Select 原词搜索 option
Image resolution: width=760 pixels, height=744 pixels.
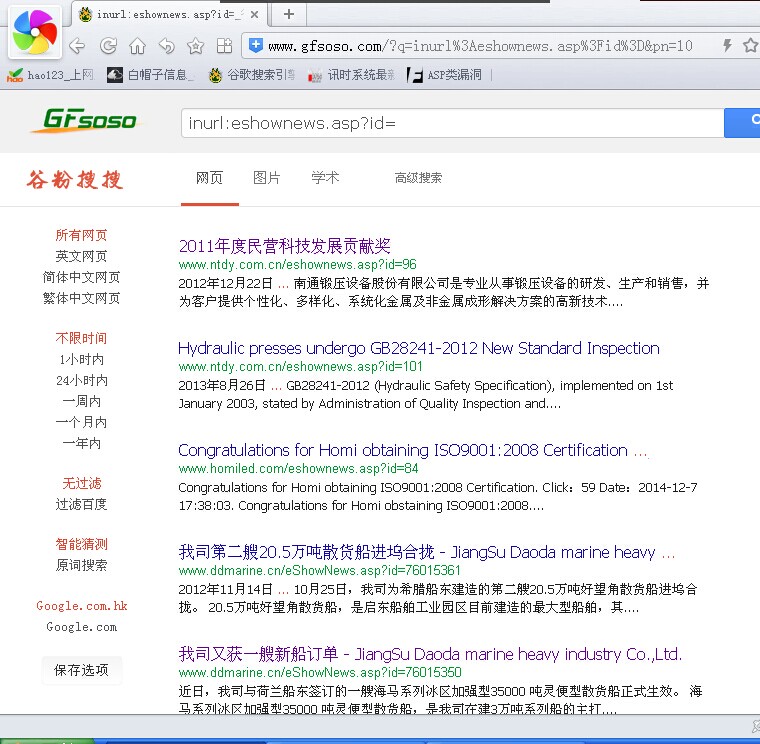click(x=81, y=565)
